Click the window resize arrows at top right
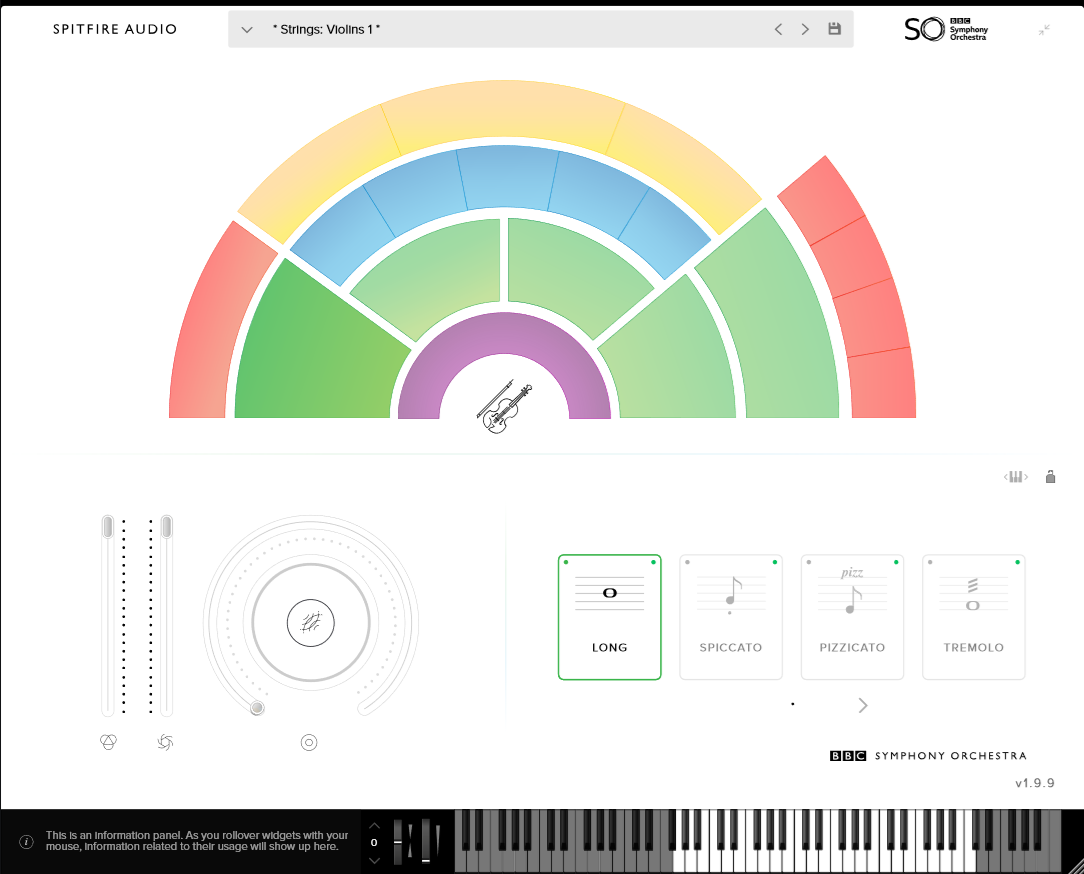 tap(1044, 30)
